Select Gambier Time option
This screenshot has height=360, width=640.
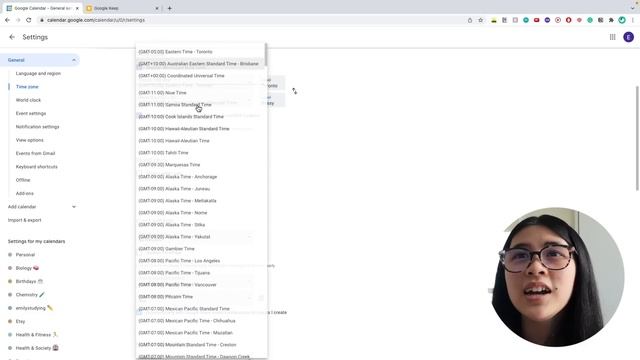(200, 249)
